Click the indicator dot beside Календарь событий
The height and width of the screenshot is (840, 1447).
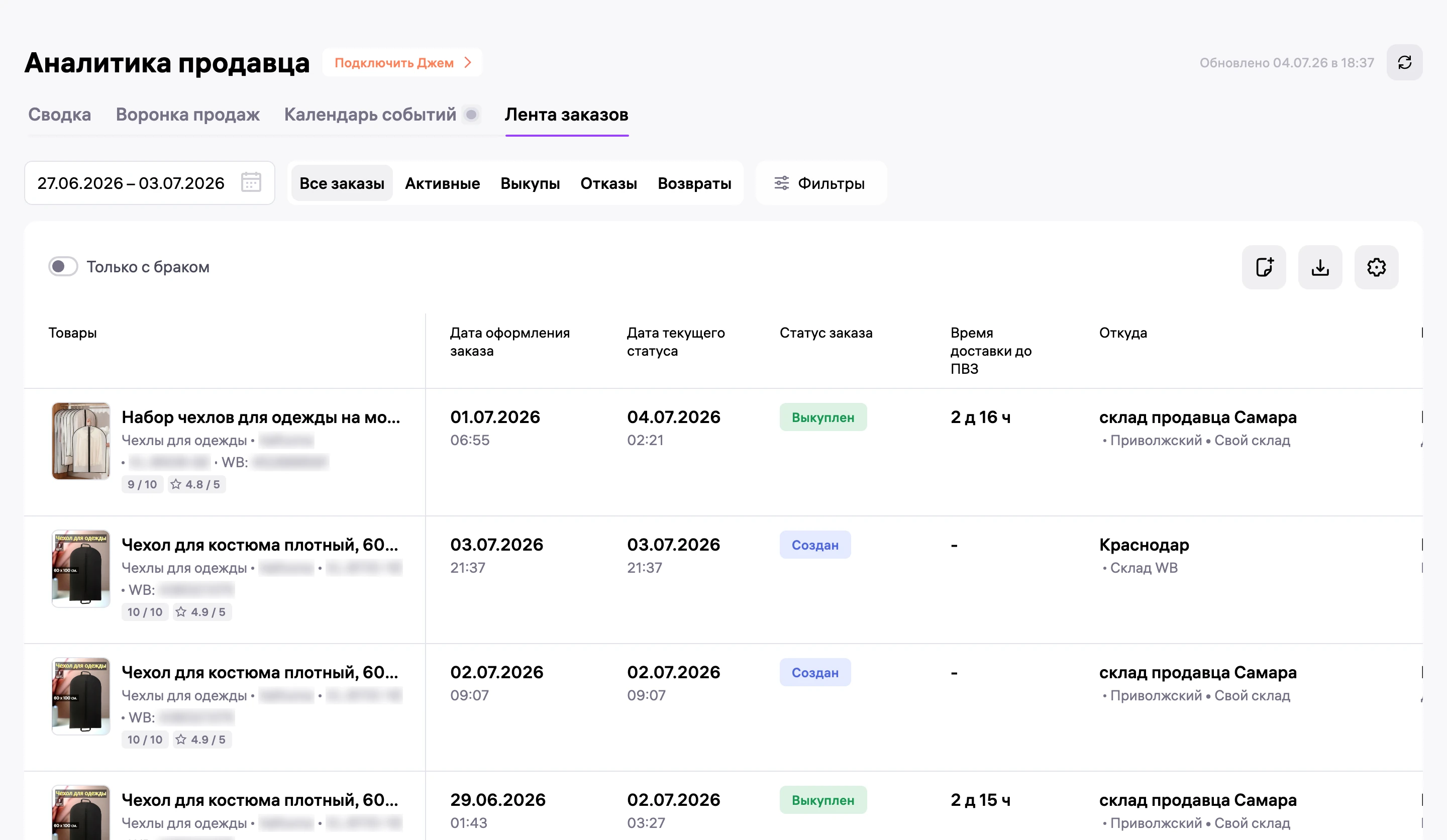pos(471,114)
